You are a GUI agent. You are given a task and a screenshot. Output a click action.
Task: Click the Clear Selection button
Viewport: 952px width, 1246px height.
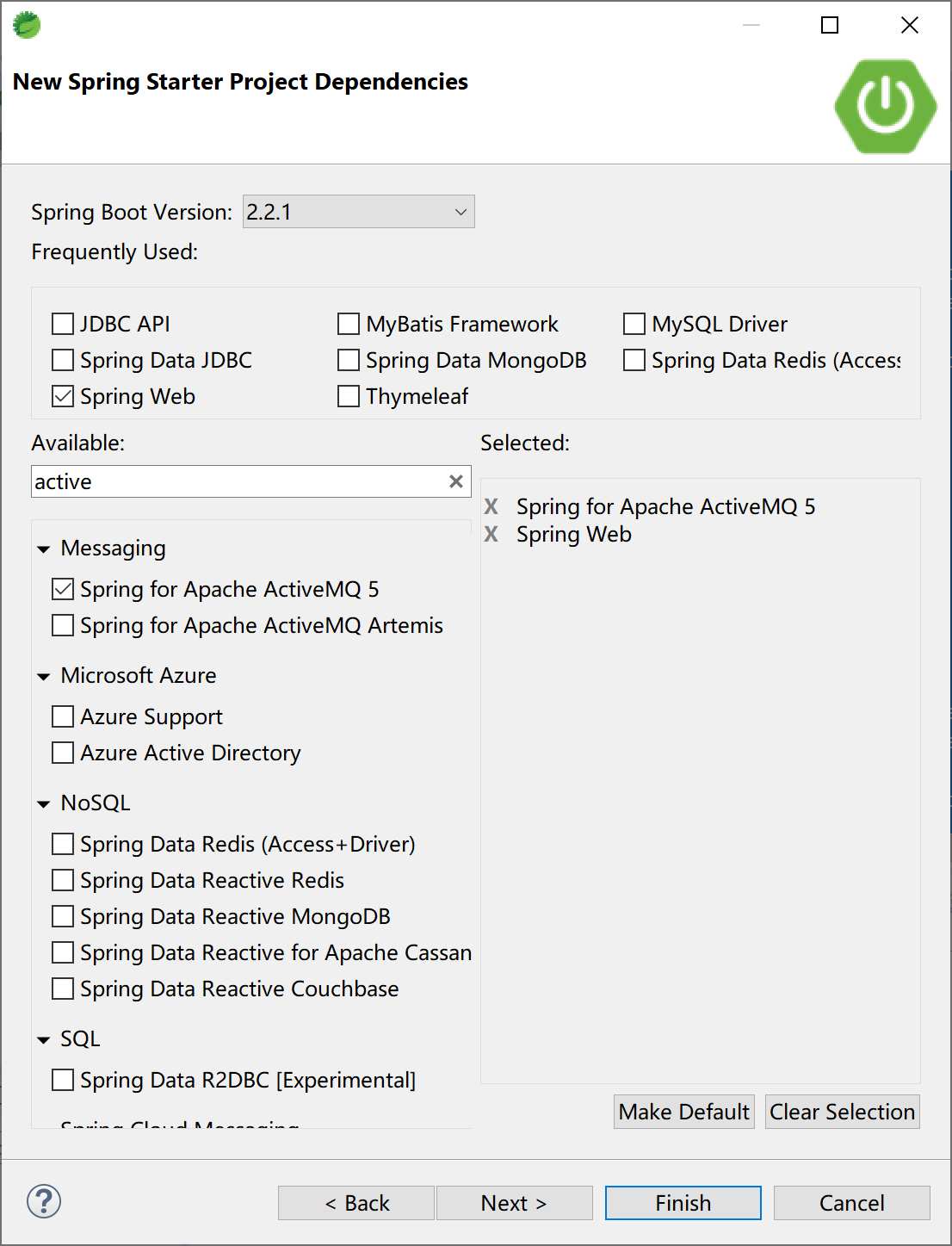843,1112
